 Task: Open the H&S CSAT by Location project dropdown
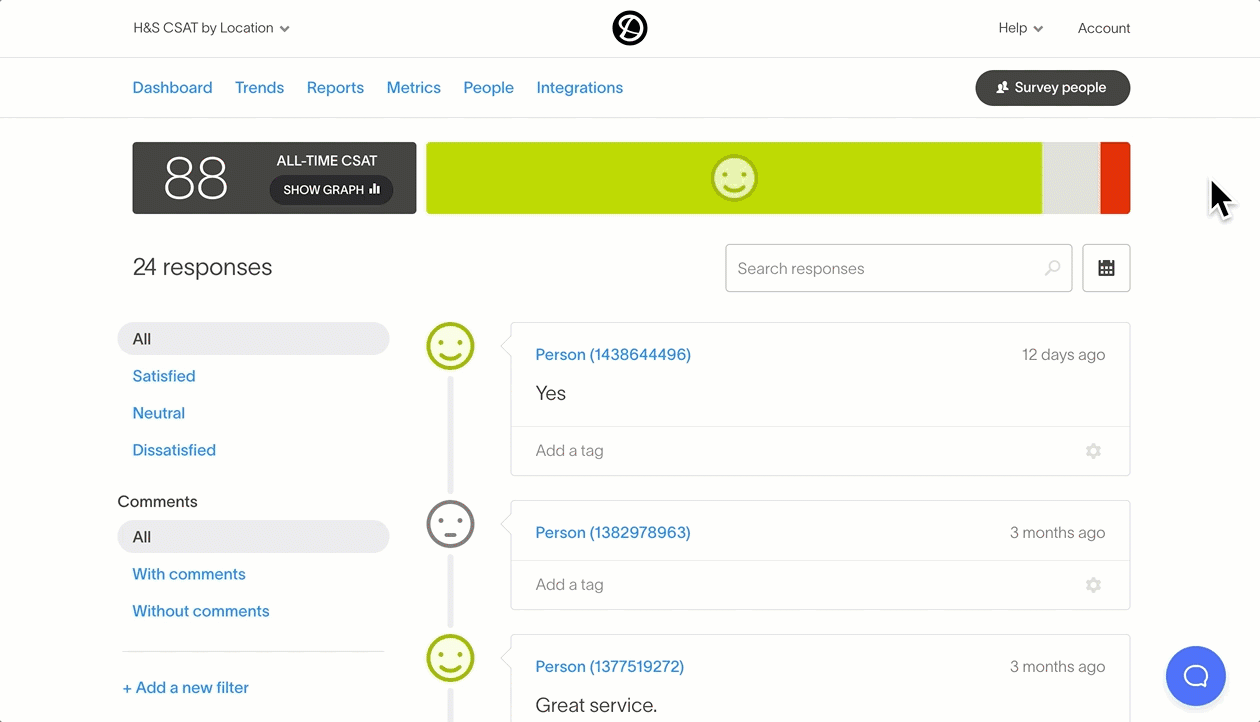coord(211,28)
